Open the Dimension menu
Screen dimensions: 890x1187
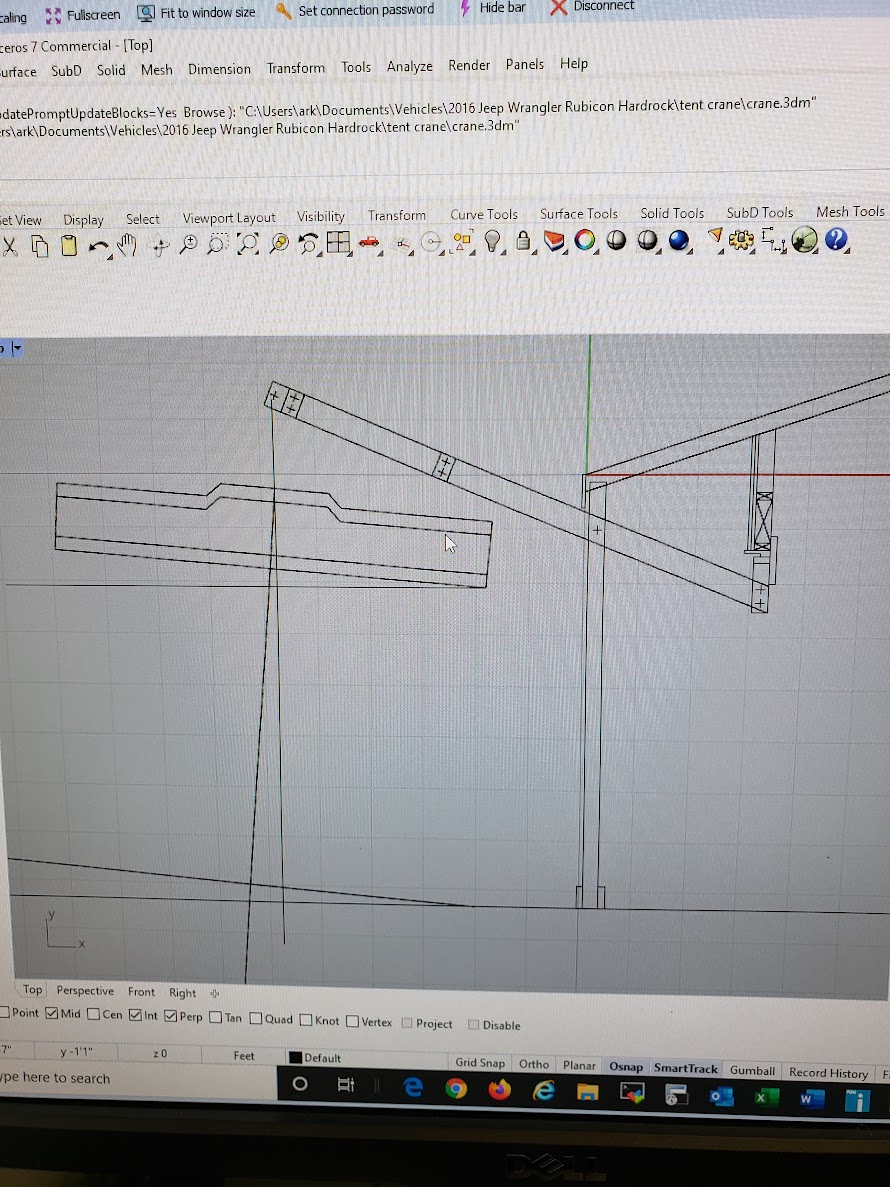219,70
